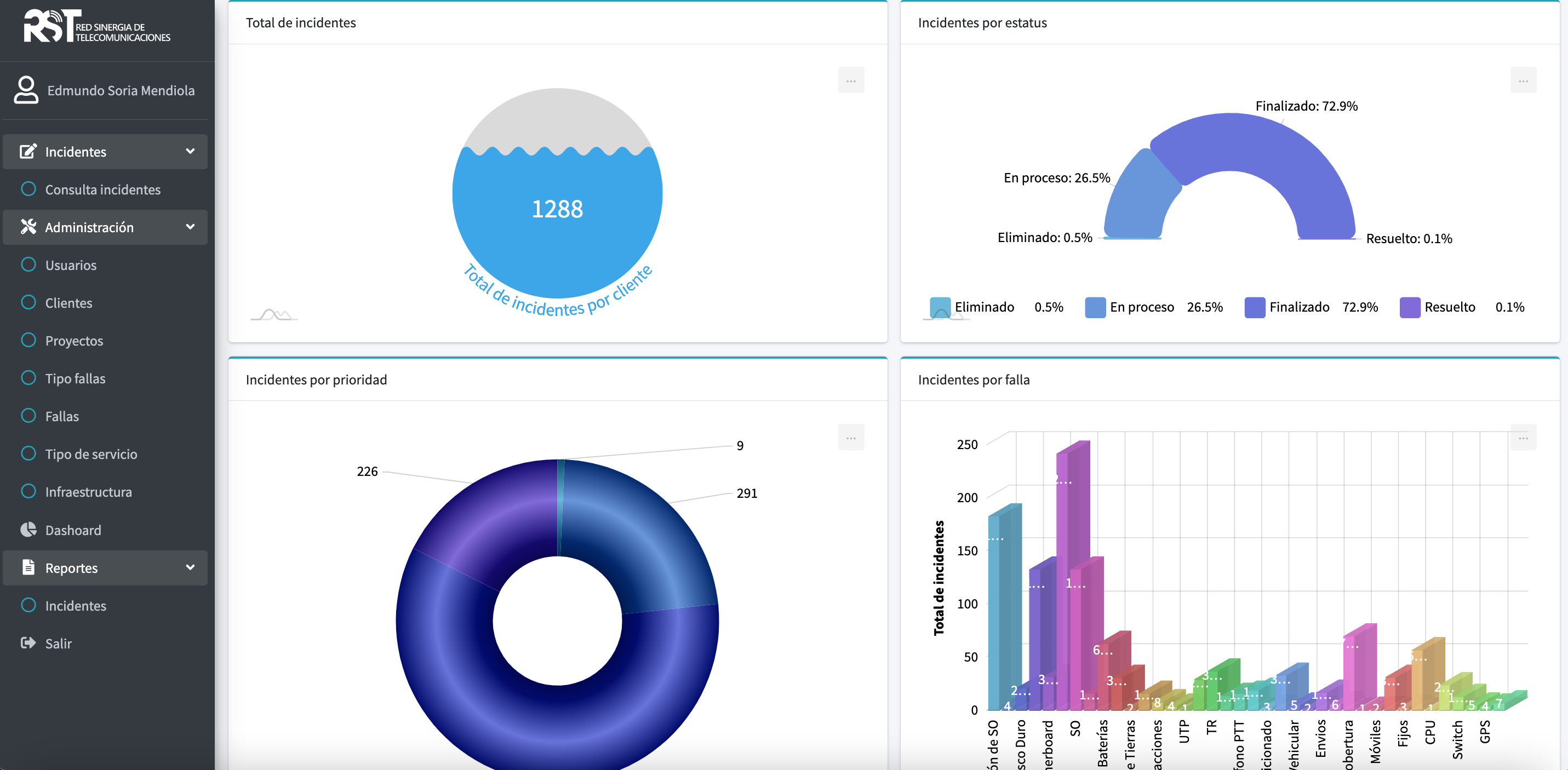This screenshot has height=770, width=1568.
Task: Click the Finalizado: 72.9% chart label
Action: 1306,106
